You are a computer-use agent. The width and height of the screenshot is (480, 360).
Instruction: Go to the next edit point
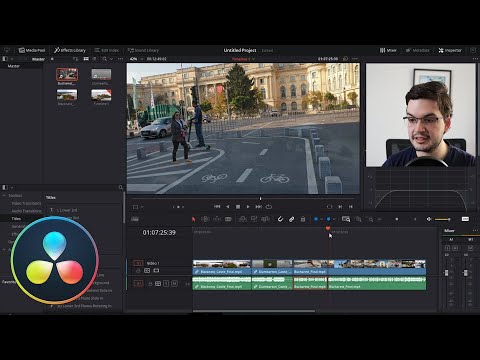[x=340, y=207]
